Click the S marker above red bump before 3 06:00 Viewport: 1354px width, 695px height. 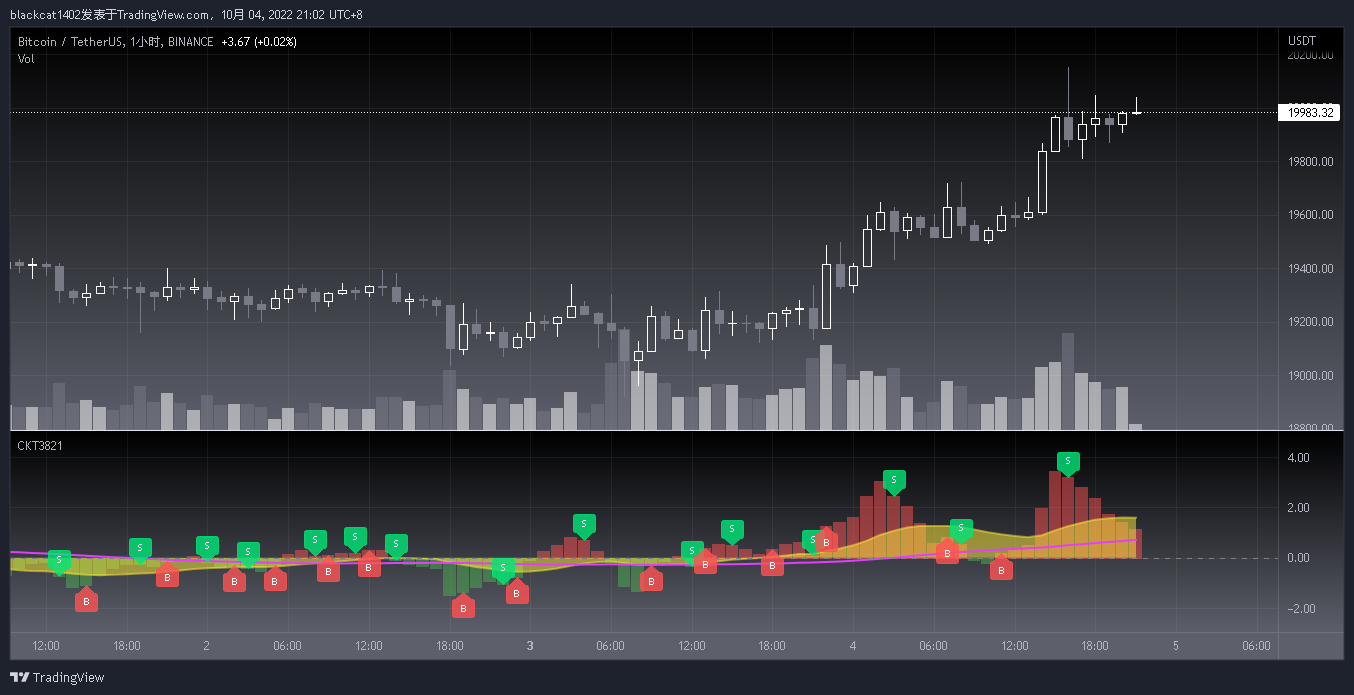[x=584, y=524]
